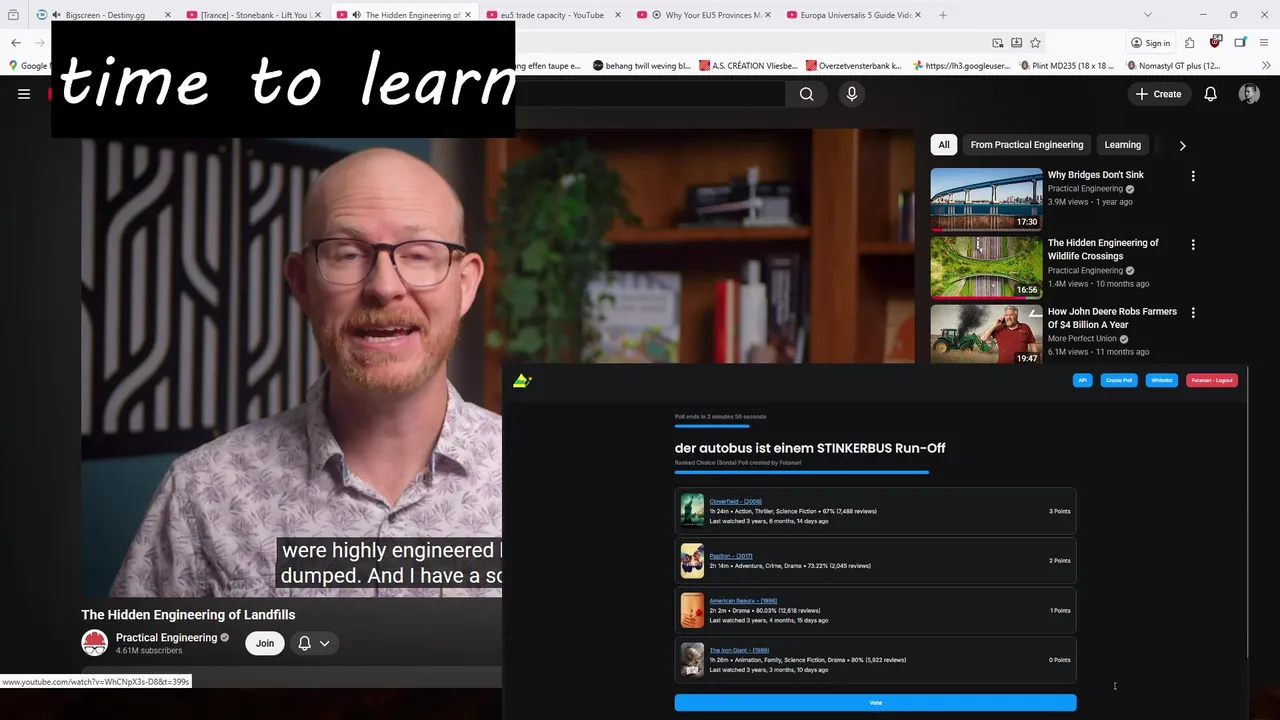The height and width of the screenshot is (720, 1280).
Task: Select the Learning filter chip
Action: coord(1122,145)
